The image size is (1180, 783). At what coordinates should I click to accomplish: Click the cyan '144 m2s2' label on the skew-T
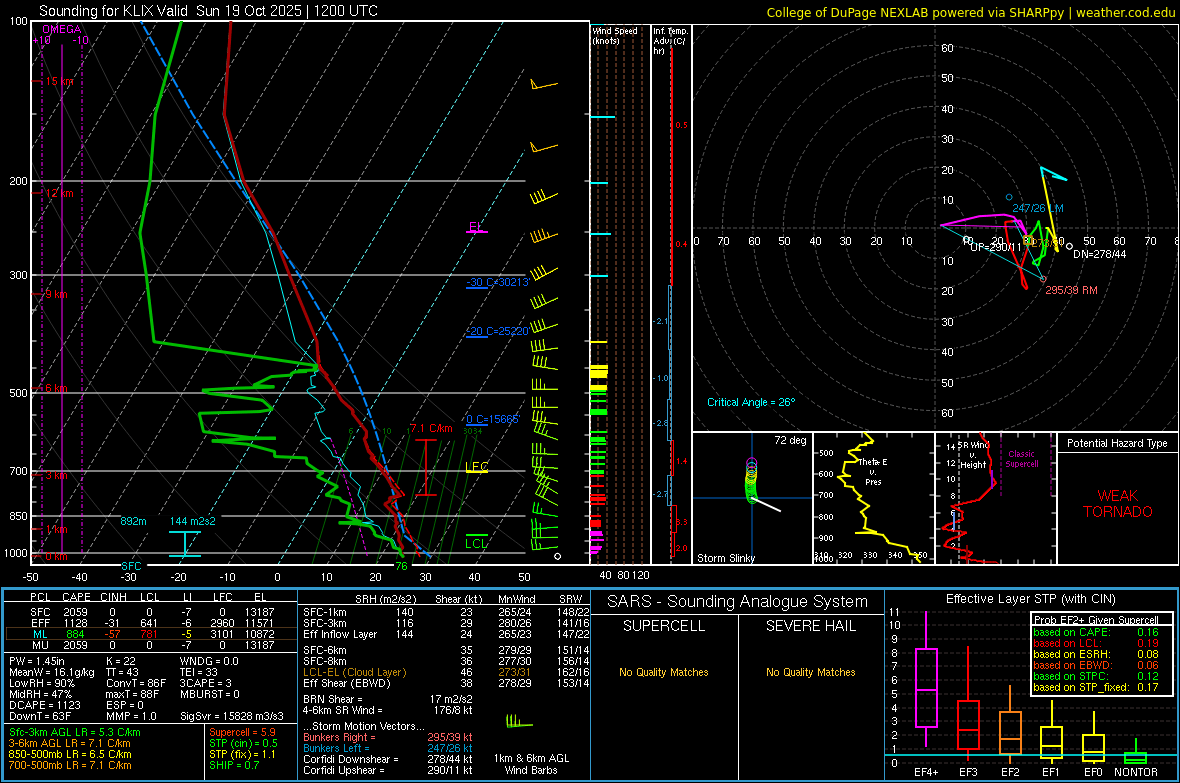click(193, 521)
